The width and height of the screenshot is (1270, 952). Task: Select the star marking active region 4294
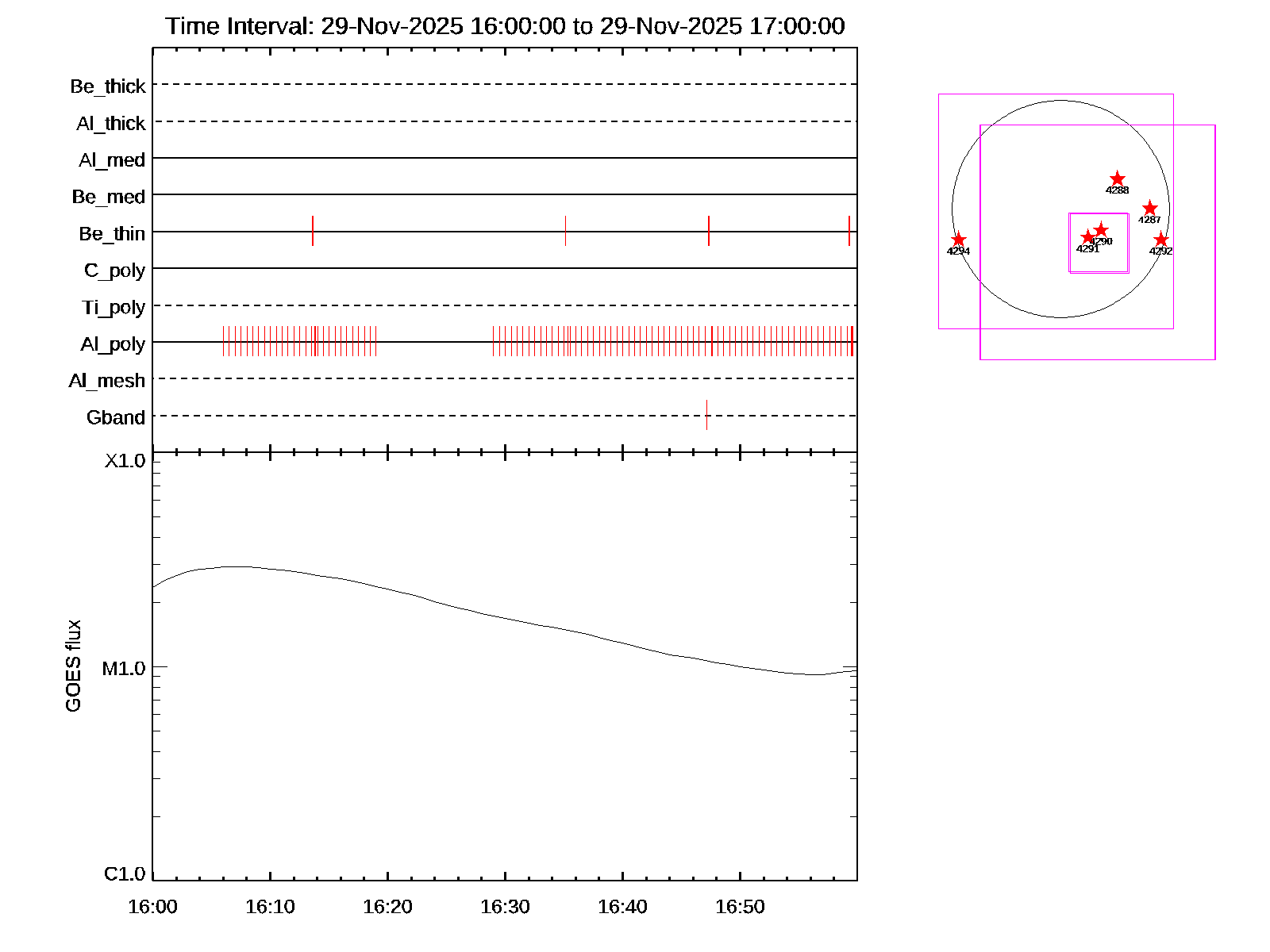(958, 240)
